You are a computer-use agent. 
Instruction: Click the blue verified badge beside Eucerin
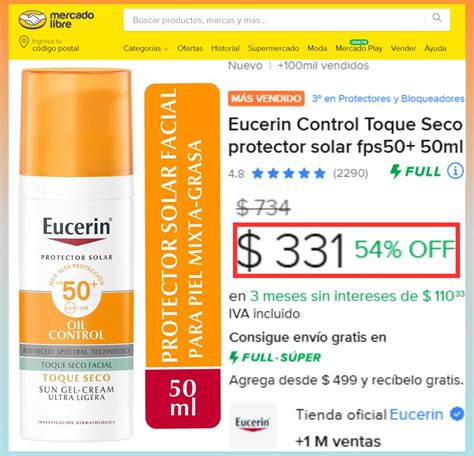457,414
